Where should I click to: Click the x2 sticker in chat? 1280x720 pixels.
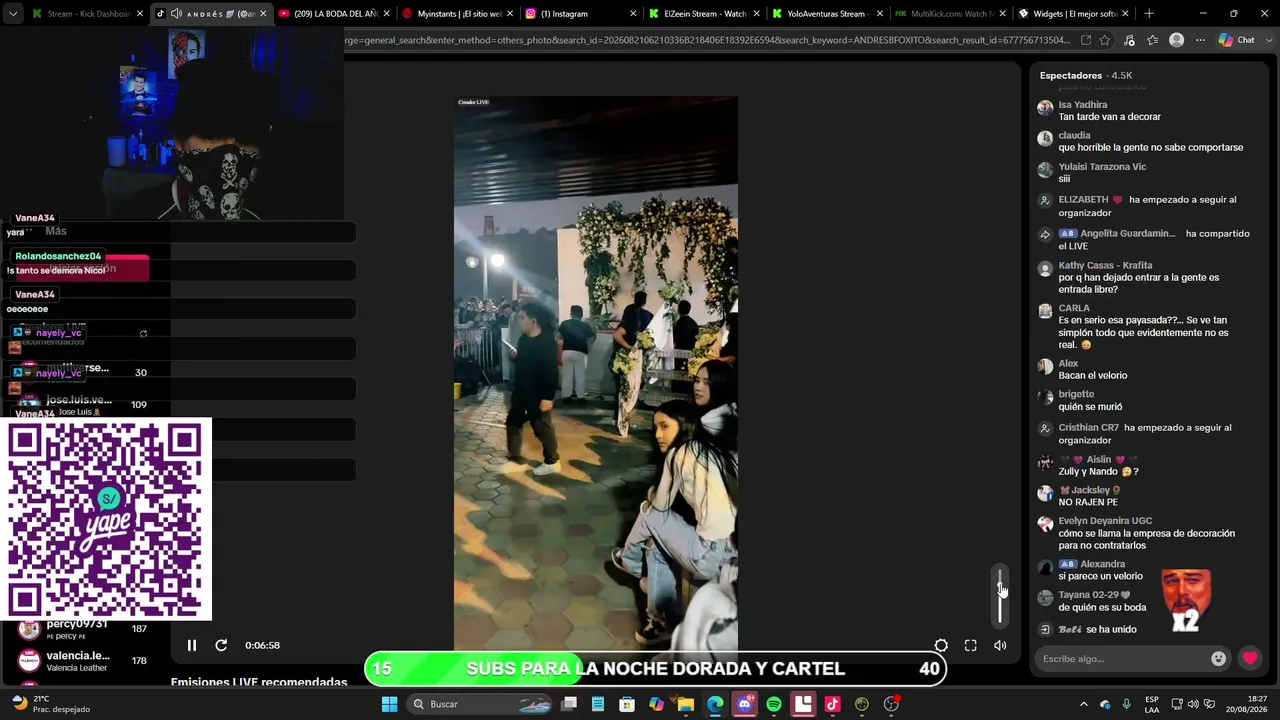click(1186, 600)
